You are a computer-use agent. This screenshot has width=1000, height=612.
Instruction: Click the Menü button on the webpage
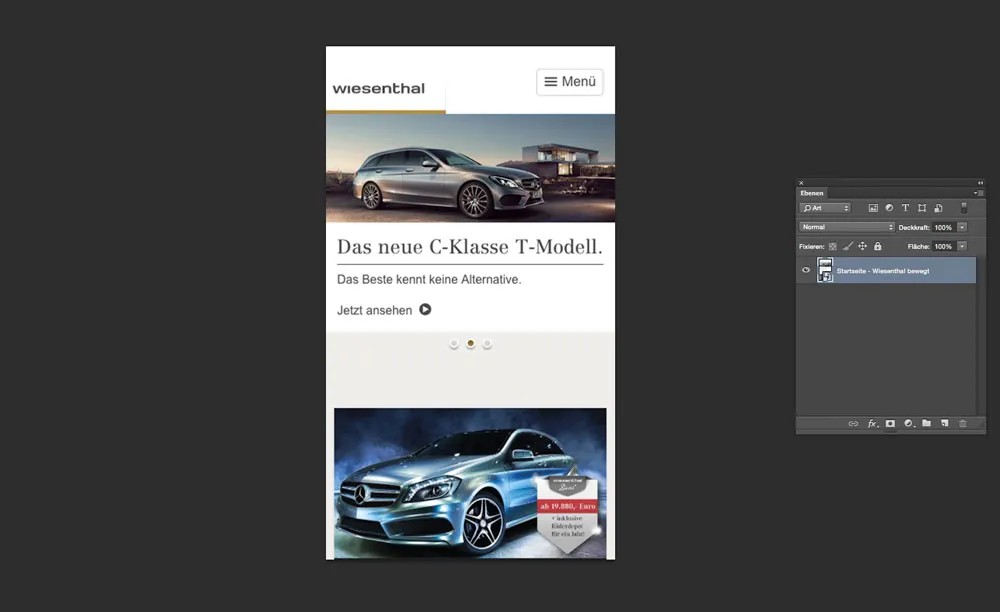coord(570,82)
